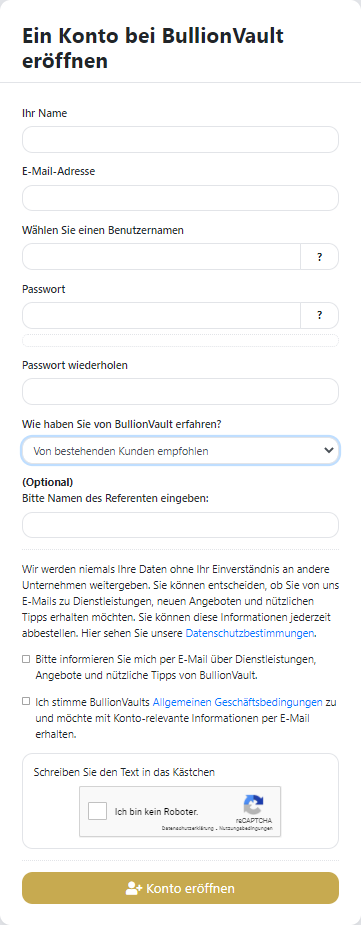Click the add-user icon on Konto eröffnen
The height and width of the screenshot is (925, 361).
pyautogui.click(x=134, y=888)
